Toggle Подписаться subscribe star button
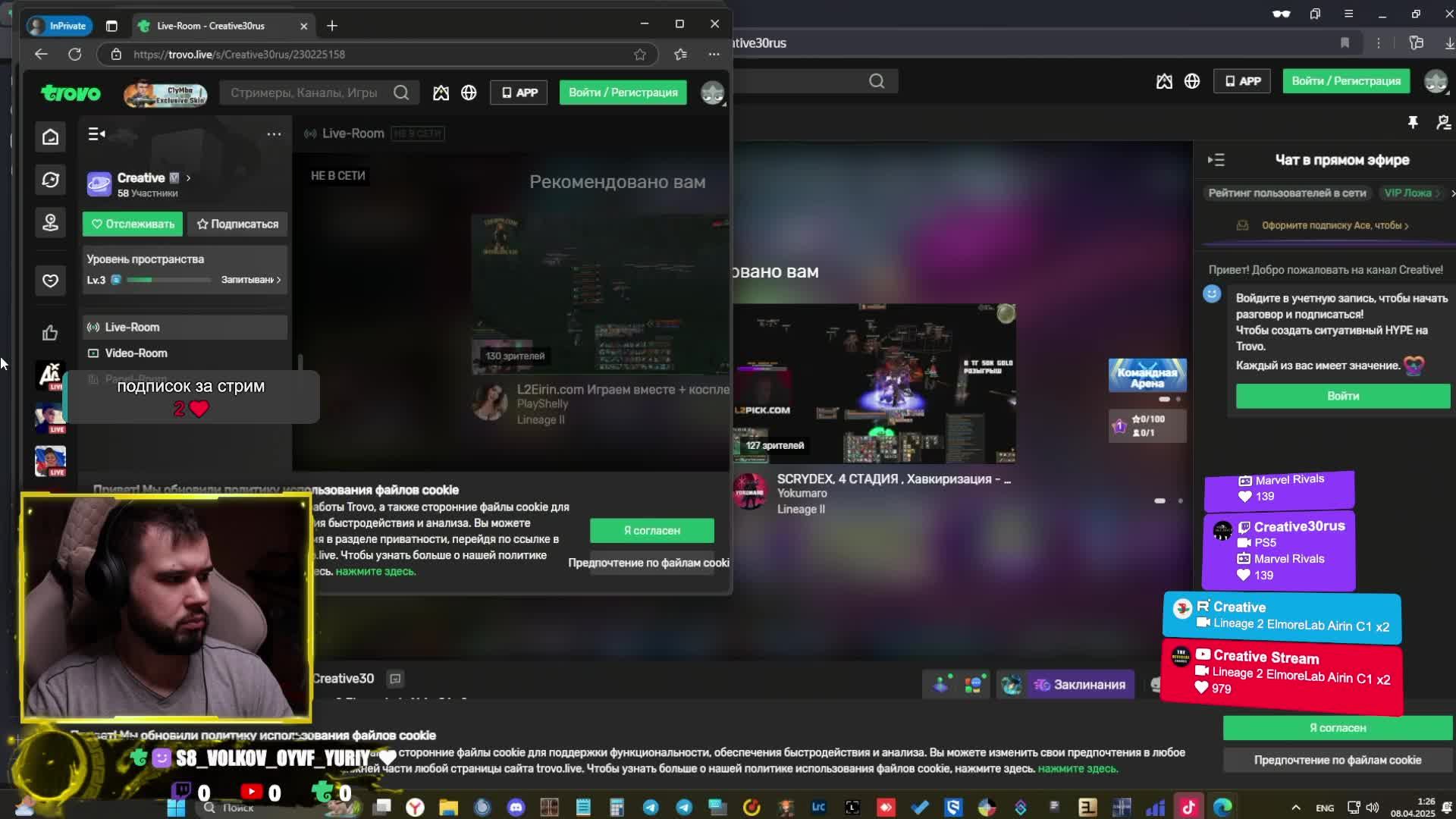 pos(237,224)
